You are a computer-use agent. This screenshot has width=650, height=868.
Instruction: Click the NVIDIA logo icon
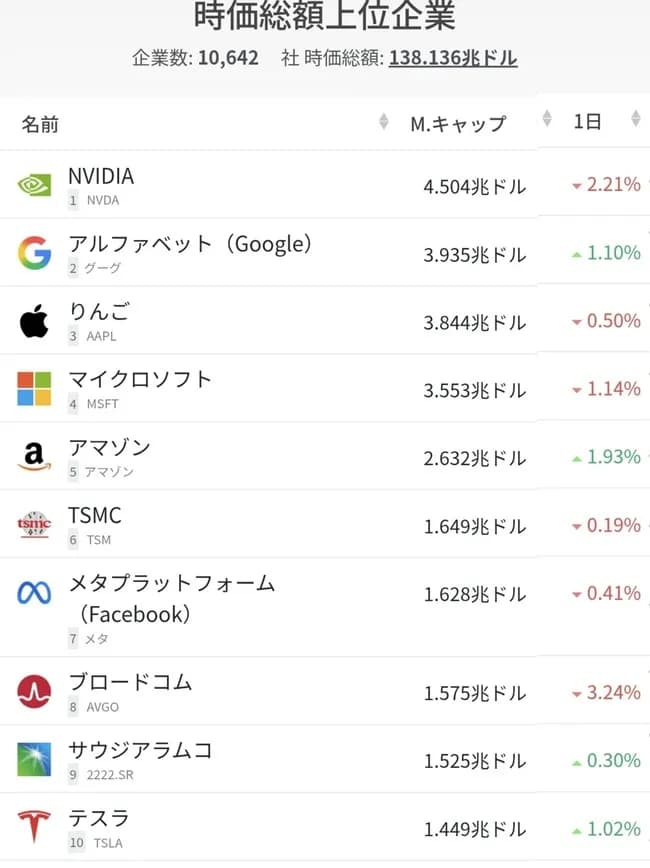pos(35,185)
